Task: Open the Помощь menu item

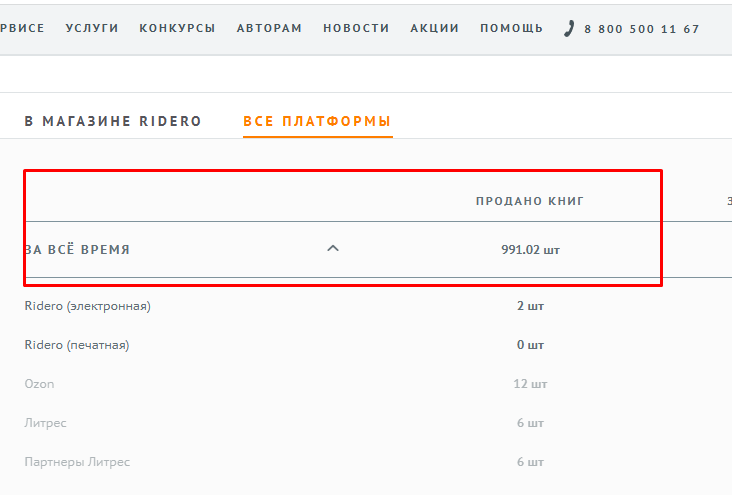Action: pyautogui.click(x=512, y=28)
